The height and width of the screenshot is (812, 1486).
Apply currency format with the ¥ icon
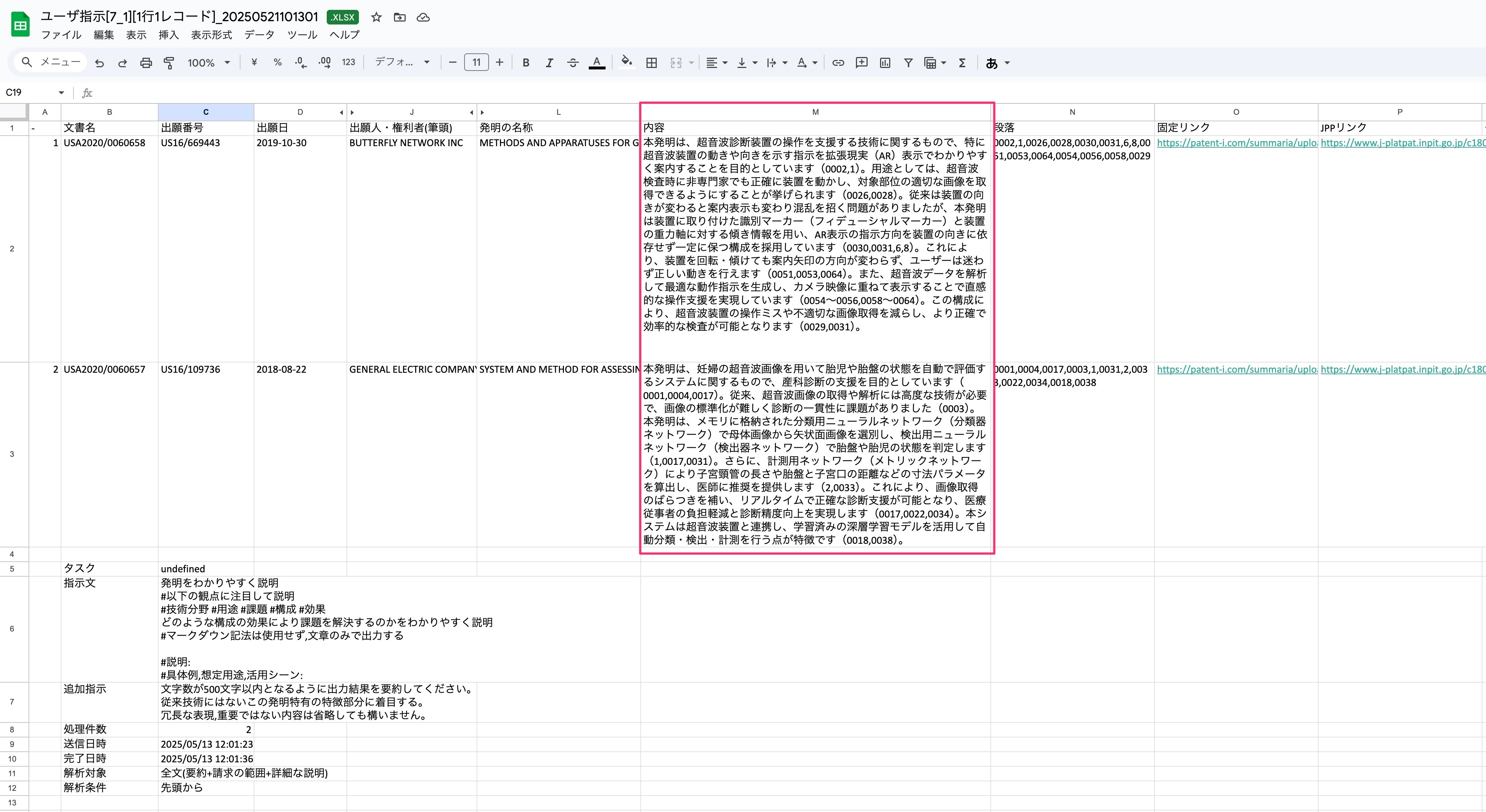253,62
